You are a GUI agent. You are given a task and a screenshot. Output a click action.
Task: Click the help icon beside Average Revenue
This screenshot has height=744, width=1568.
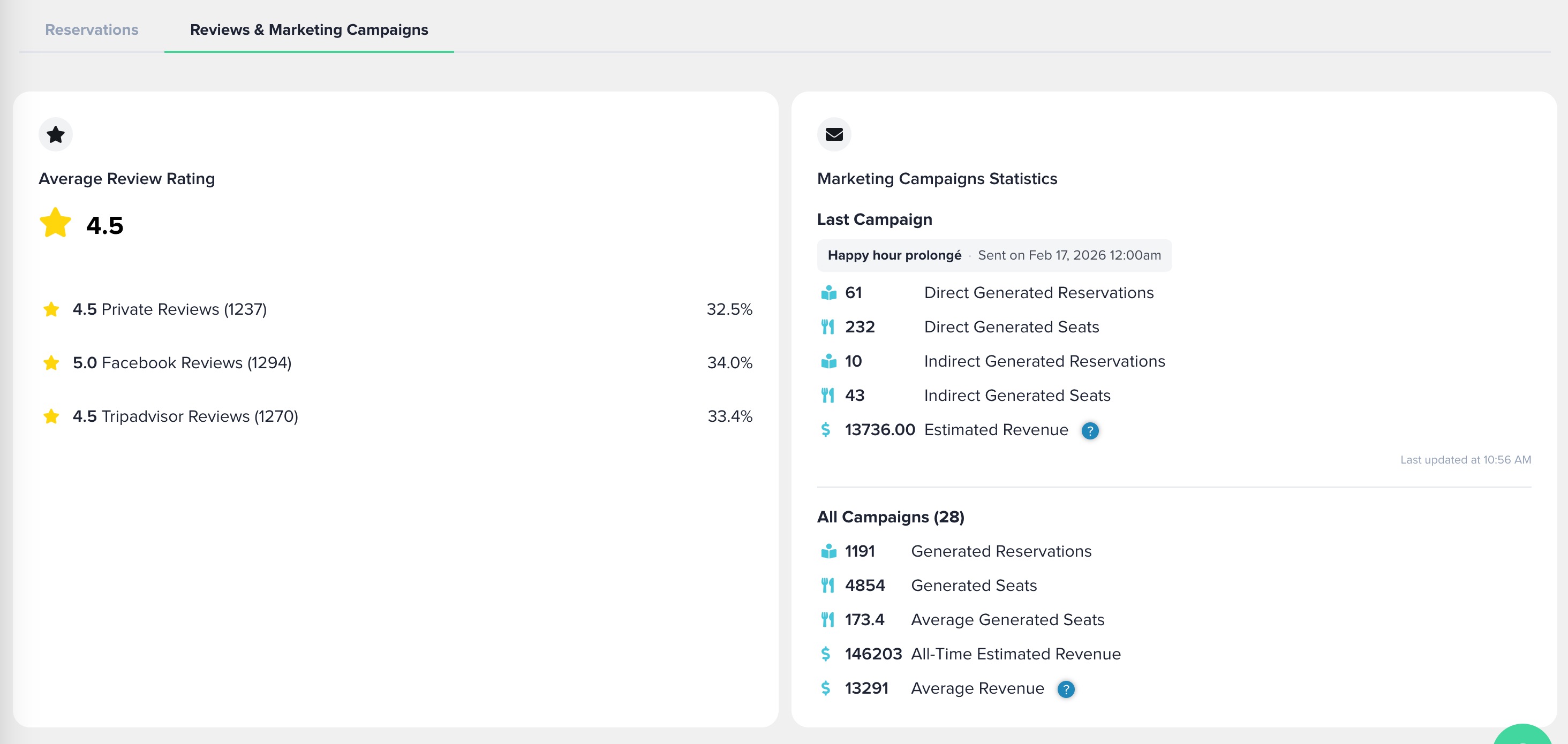[1065, 689]
